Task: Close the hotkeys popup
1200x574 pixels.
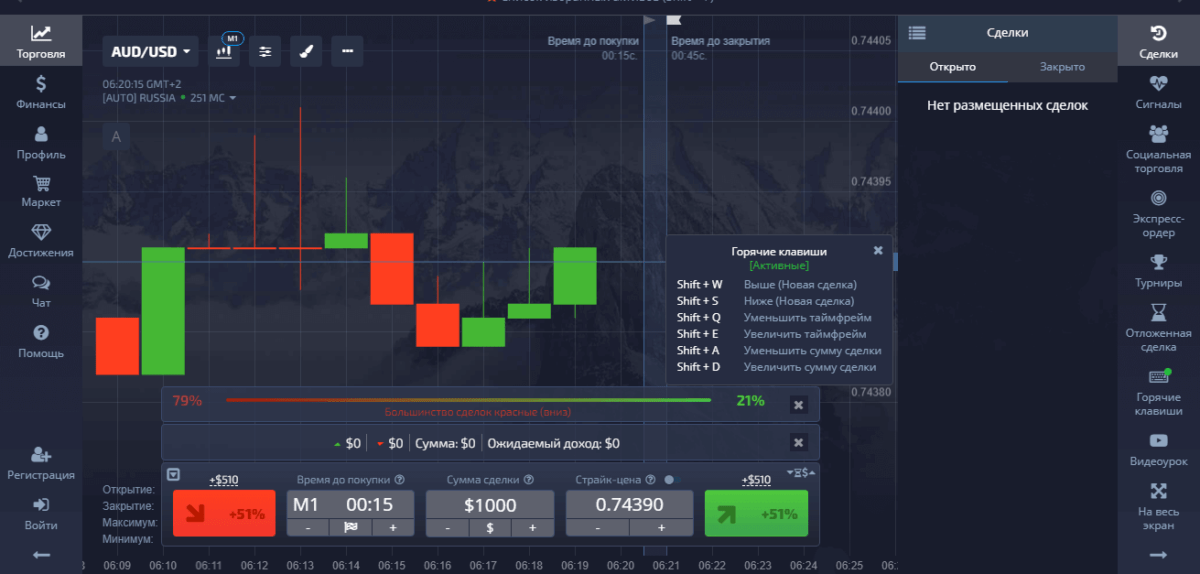Action: click(x=878, y=251)
